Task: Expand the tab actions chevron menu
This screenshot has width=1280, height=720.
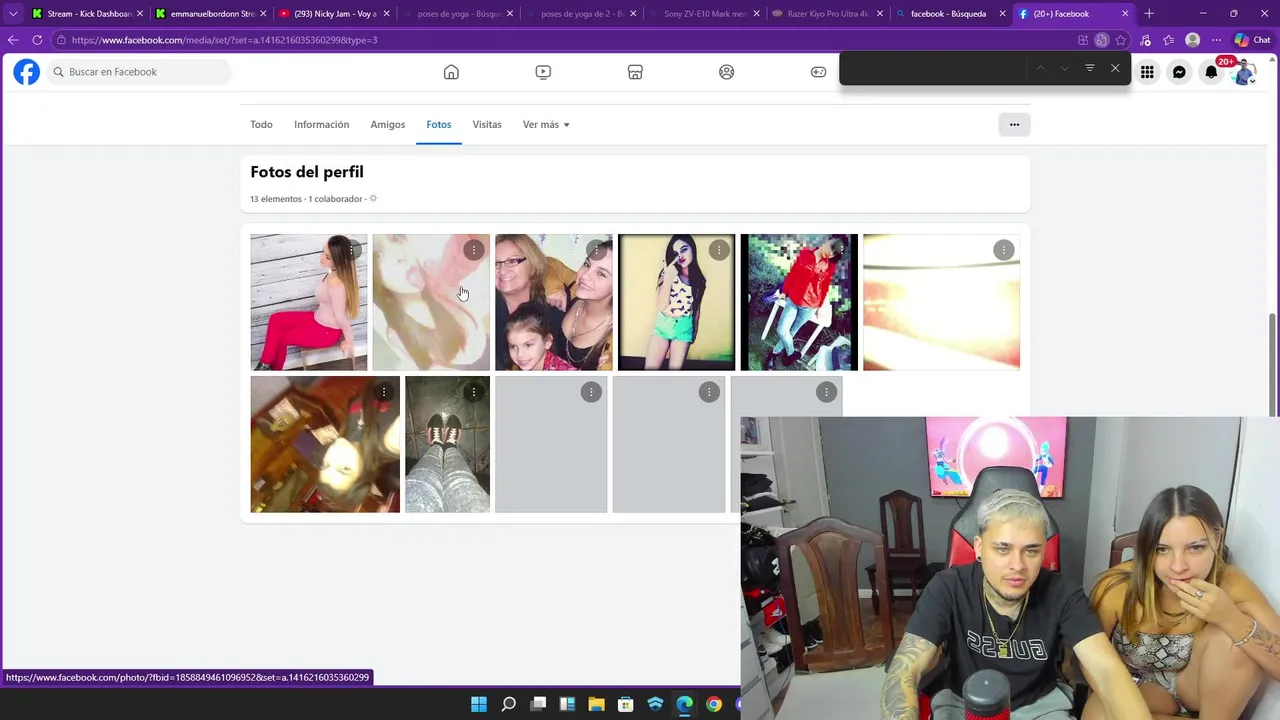Action: [x=13, y=14]
